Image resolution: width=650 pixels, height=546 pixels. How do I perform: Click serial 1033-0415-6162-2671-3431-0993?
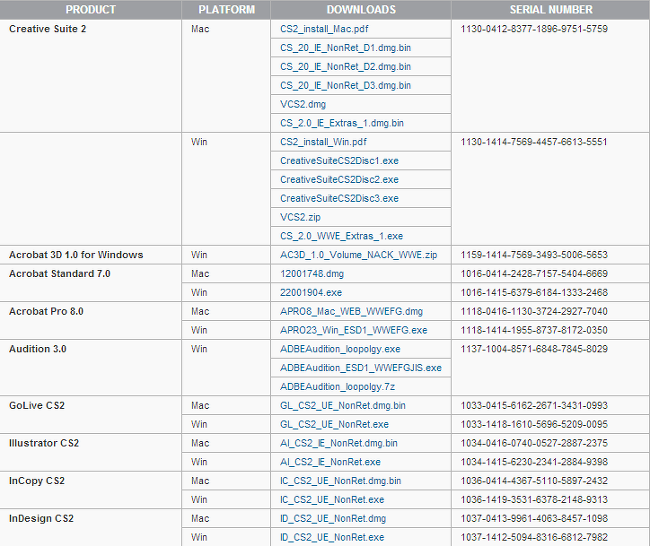534,405
